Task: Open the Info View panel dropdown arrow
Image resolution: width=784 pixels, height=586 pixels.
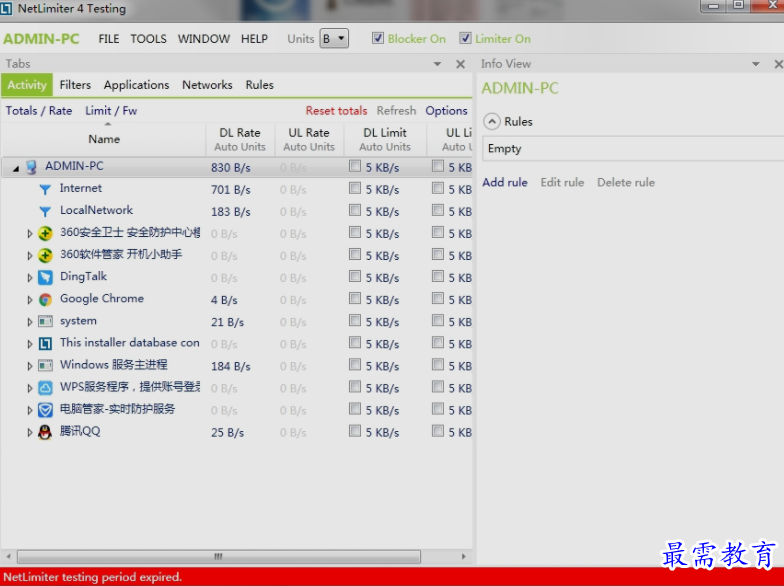Action: coord(756,64)
